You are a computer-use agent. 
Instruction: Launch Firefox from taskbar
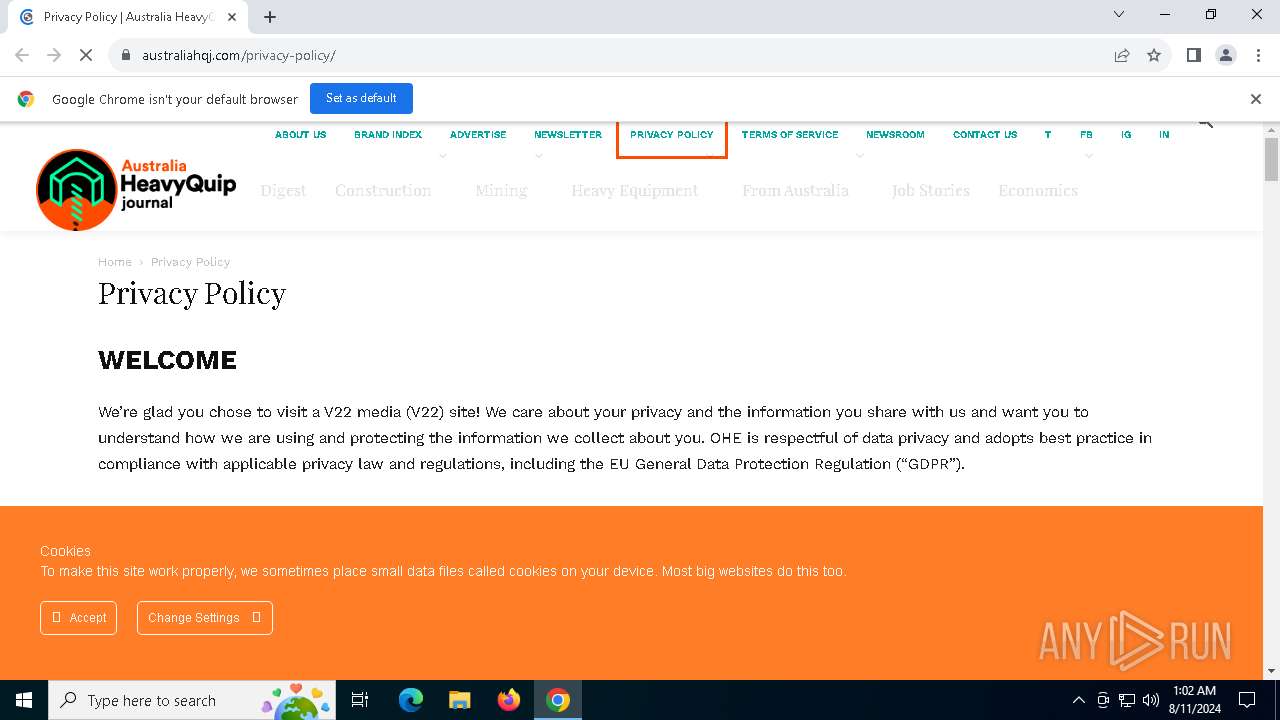click(x=509, y=700)
